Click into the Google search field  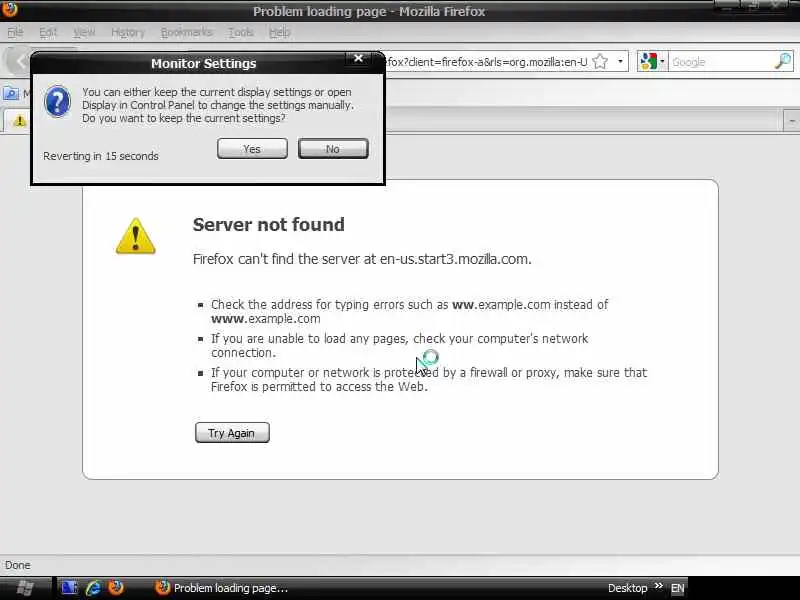720,62
